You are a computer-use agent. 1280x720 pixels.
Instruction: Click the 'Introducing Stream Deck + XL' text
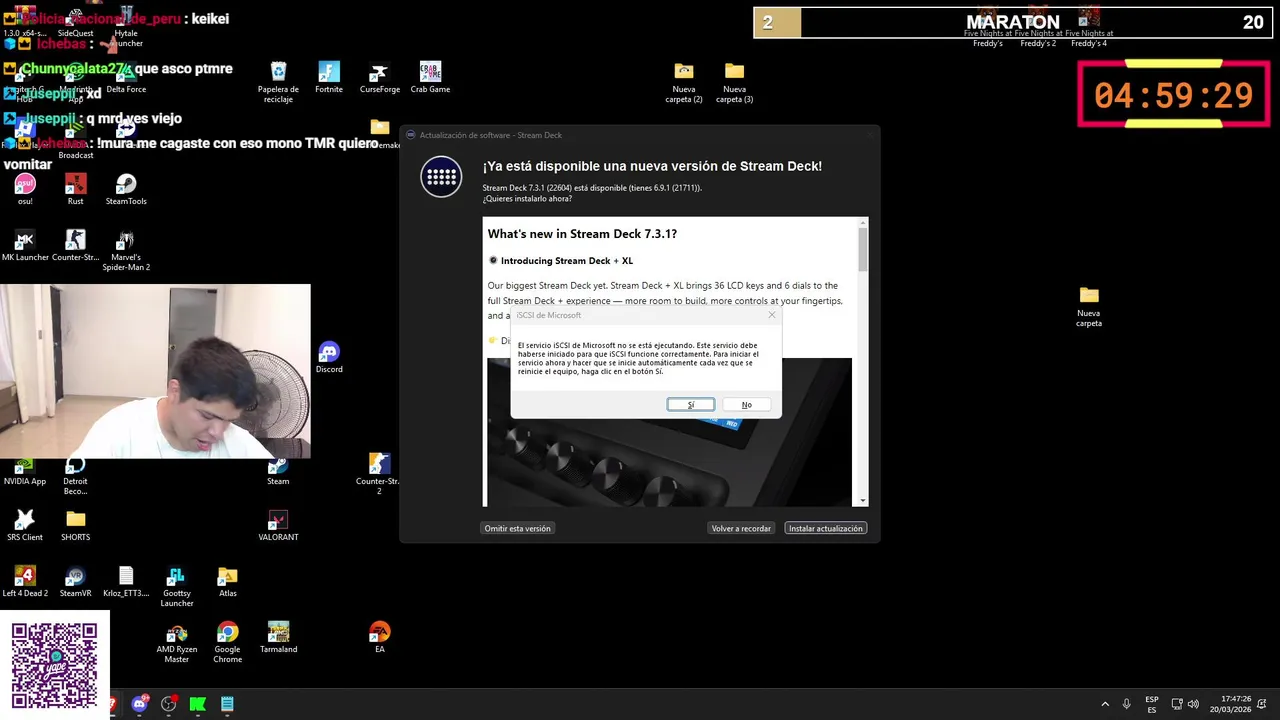[566, 261]
